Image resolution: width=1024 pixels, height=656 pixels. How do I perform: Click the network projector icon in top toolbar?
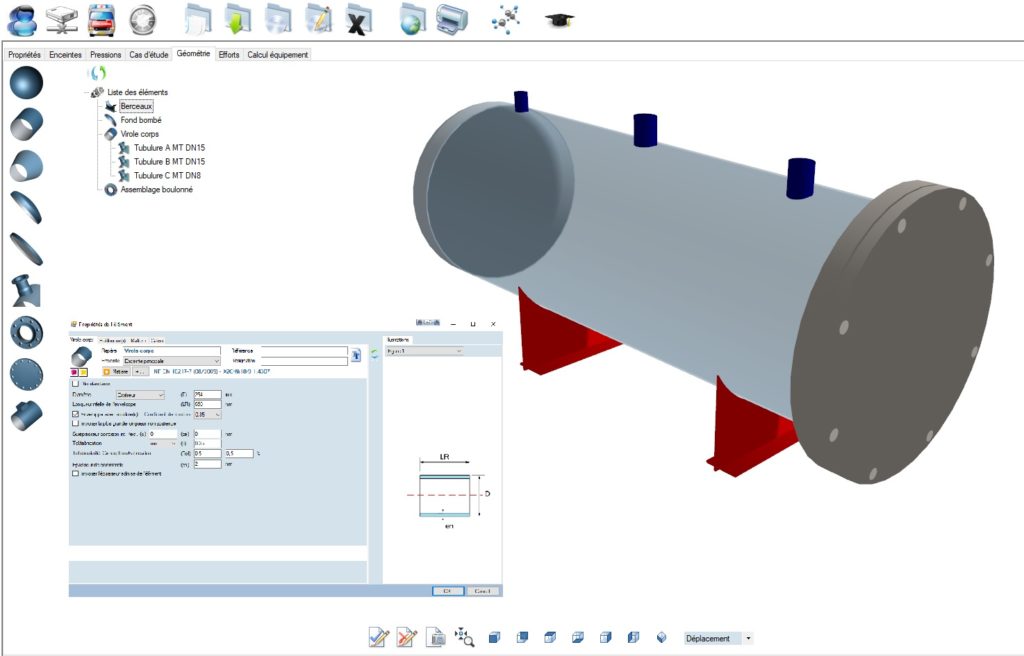coord(62,20)
